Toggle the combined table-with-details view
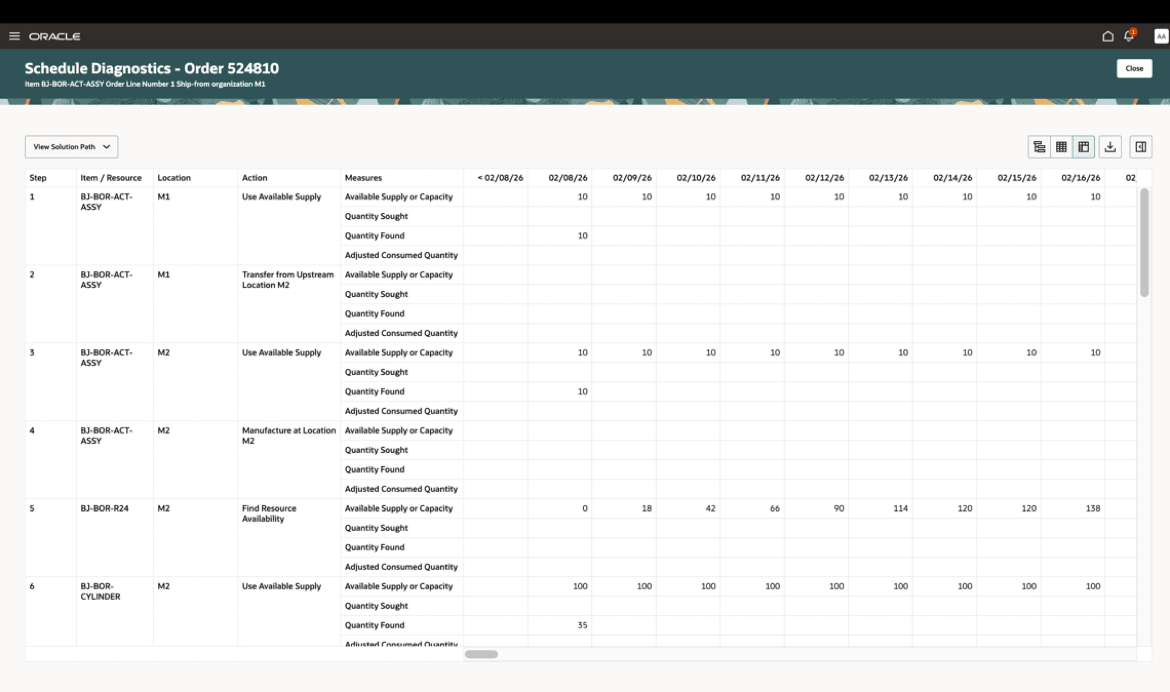Viewport: 1170px width, 692px height. point(1085,146)
